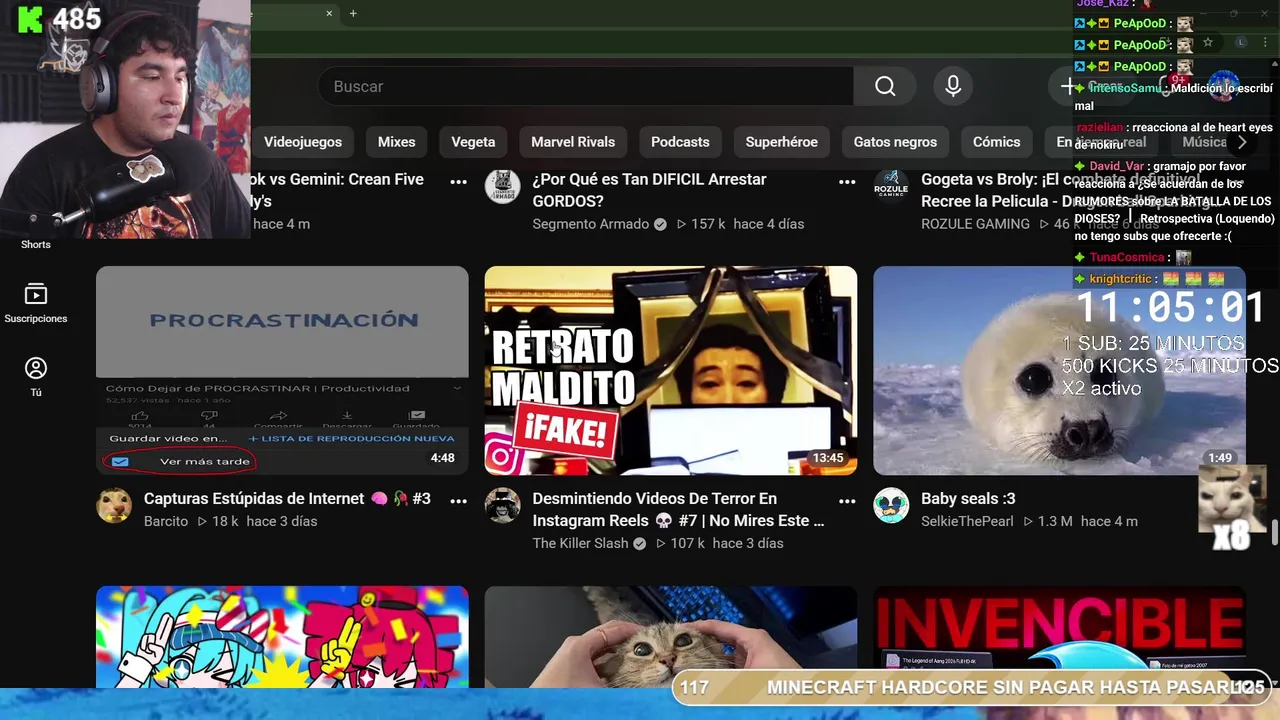Open a new browser tab
Screen dimensions: 1280x720
click(353, 13)
